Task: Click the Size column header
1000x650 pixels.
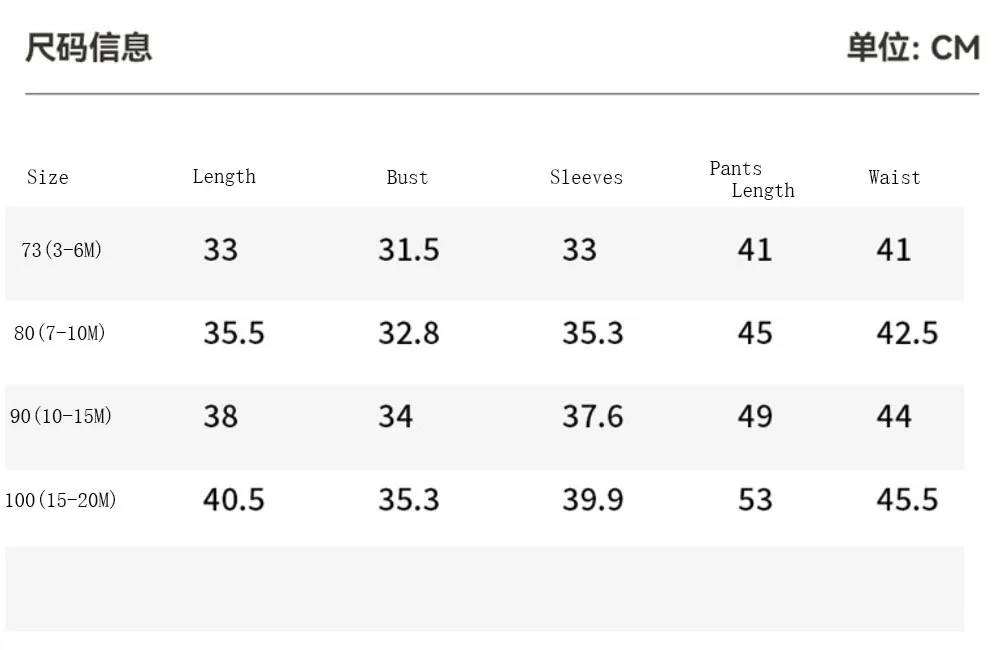Action: click(48, 177)
